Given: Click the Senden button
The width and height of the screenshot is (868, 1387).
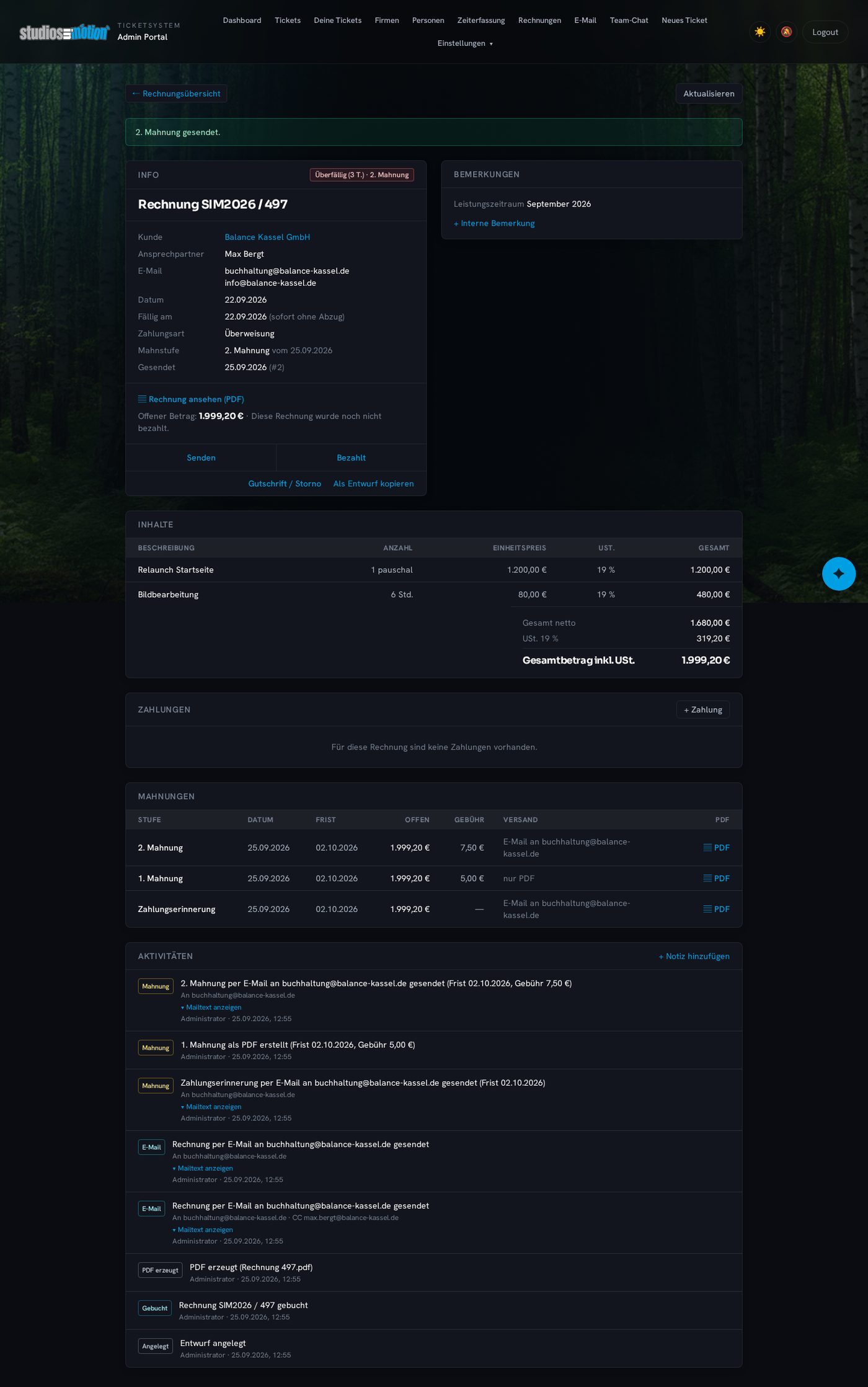Looking at the screenshot, I should point(201,458).
